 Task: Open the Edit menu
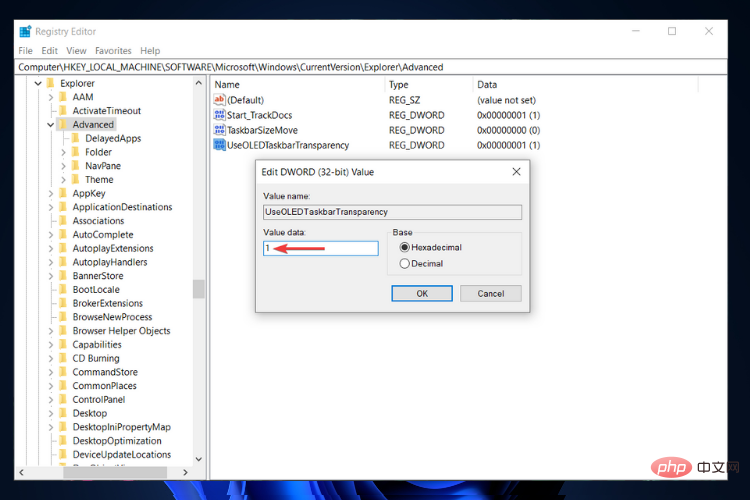click(49, 51)
